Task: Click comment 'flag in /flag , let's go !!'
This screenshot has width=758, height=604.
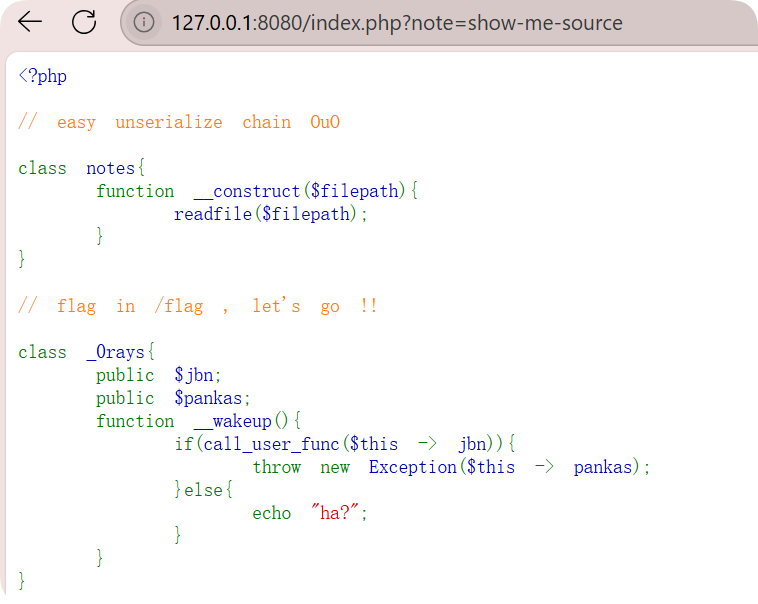Action: (197, 306)
